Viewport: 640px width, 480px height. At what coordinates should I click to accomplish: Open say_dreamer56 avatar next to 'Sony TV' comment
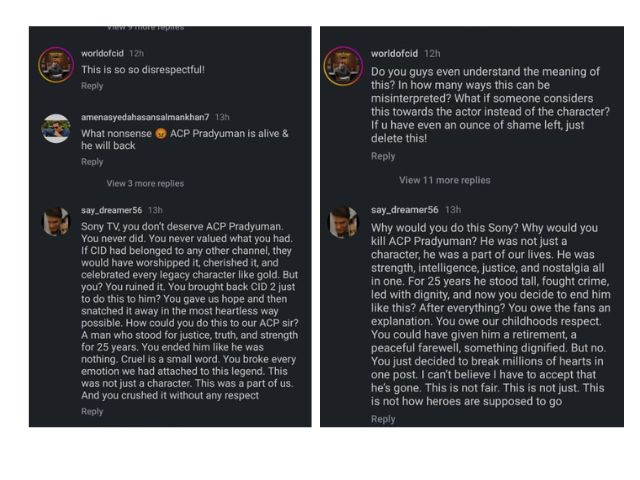(57, 221)
